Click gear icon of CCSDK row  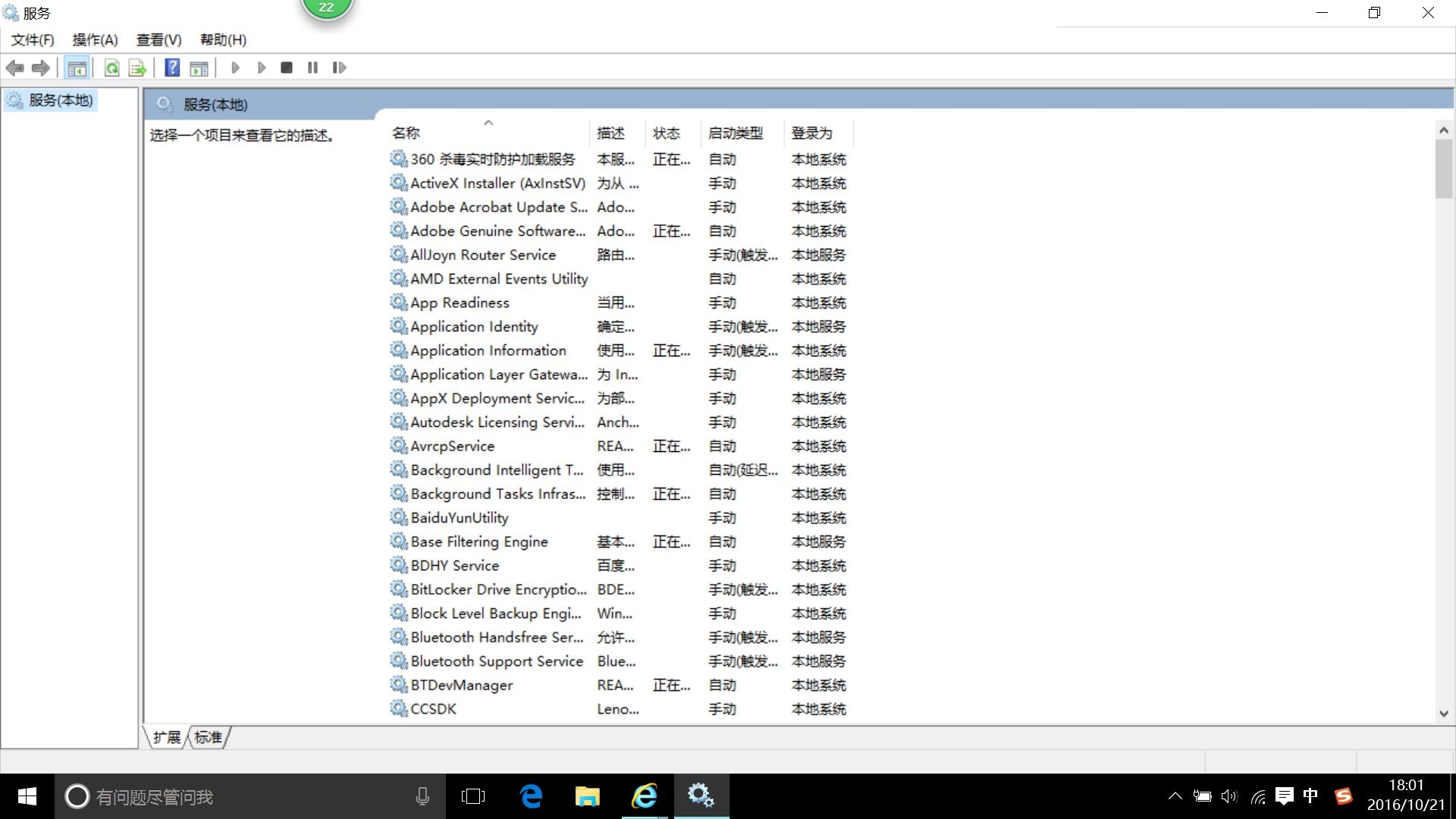click(x=399, y=708)
